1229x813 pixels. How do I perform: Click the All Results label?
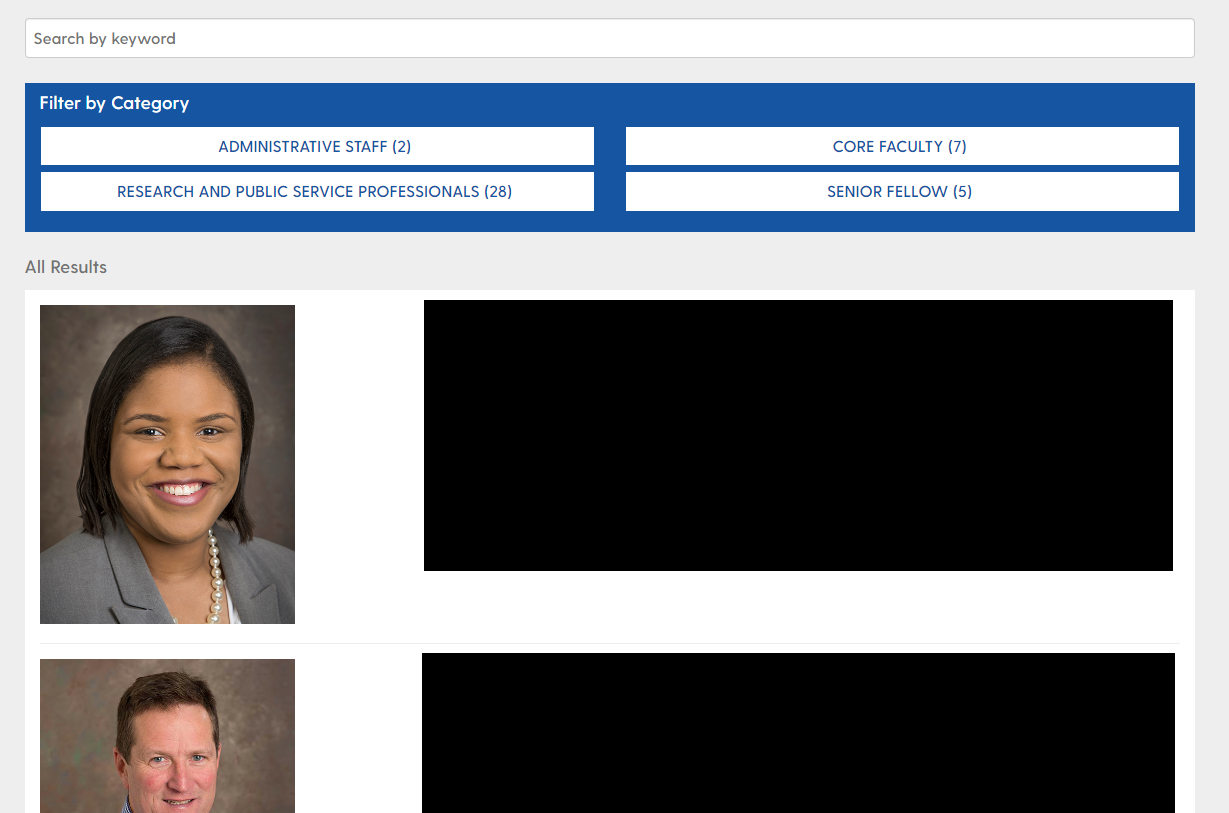[x=66, y=267]
